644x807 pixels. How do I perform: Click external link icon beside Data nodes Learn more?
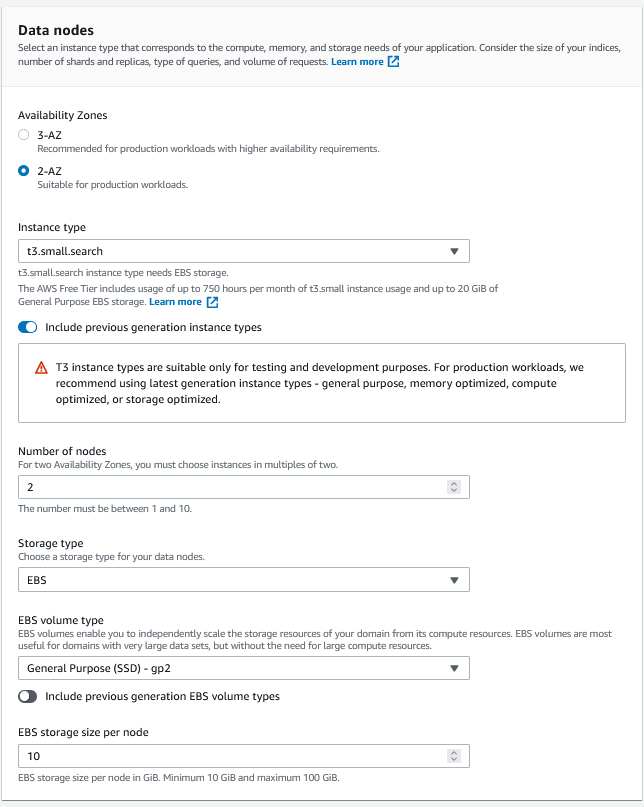(x=394, y=62)
